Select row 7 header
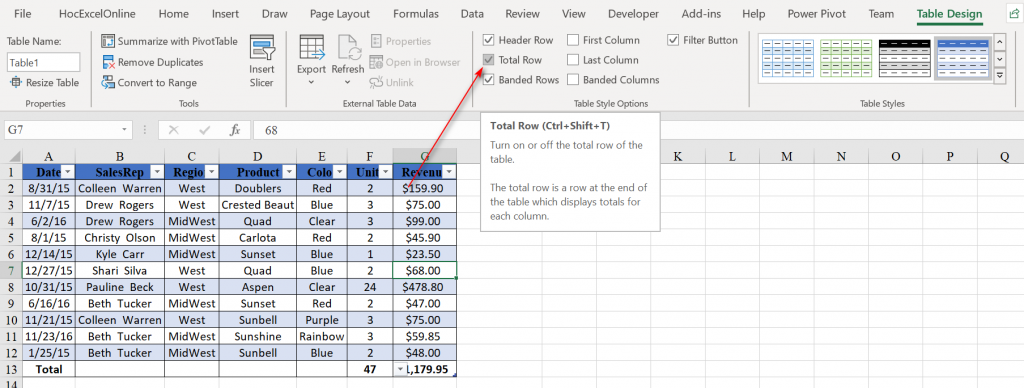The height and width of the screenshot is (388, 1024). 11,270
